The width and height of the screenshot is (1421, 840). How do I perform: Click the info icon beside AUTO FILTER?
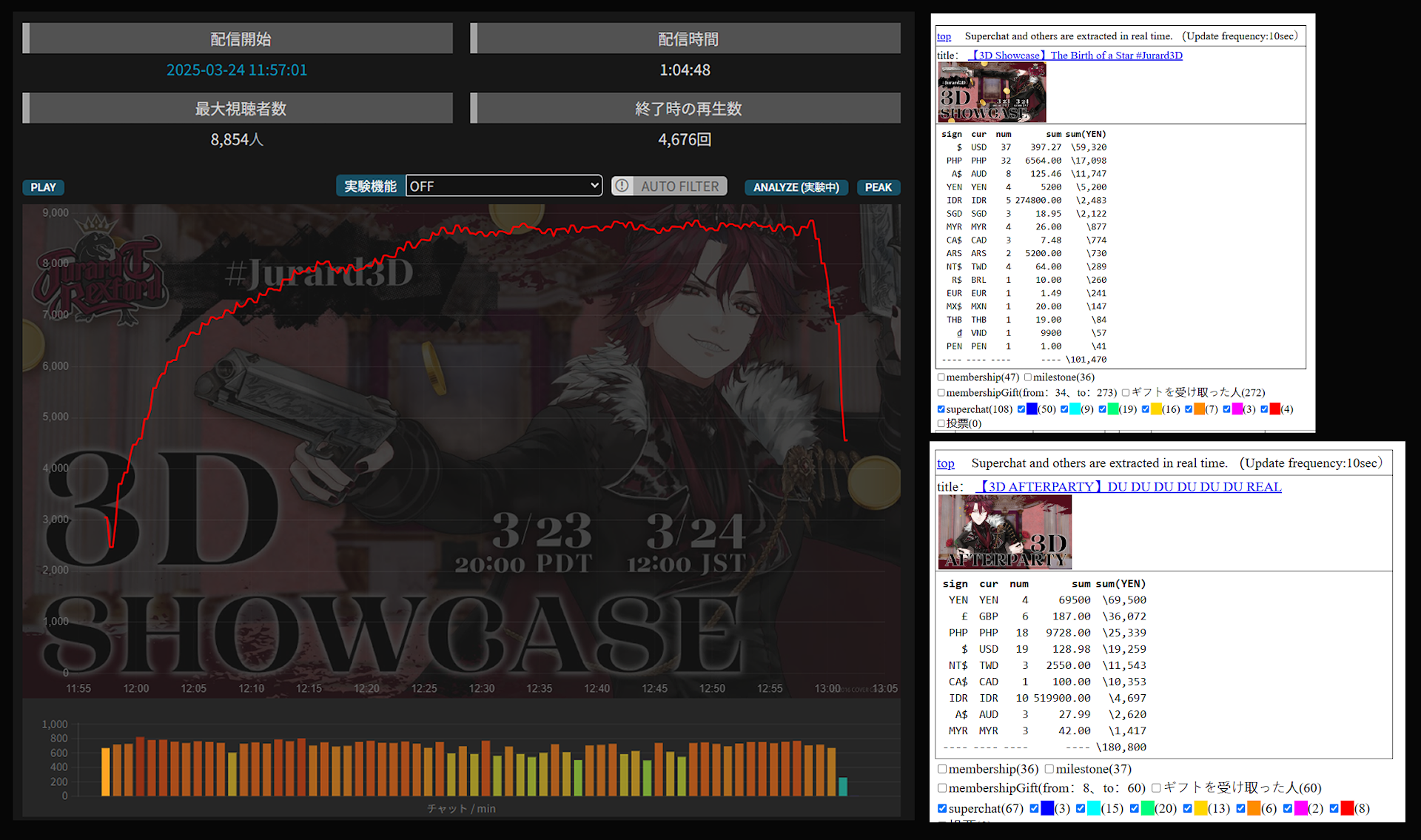(x=622, y=187)
